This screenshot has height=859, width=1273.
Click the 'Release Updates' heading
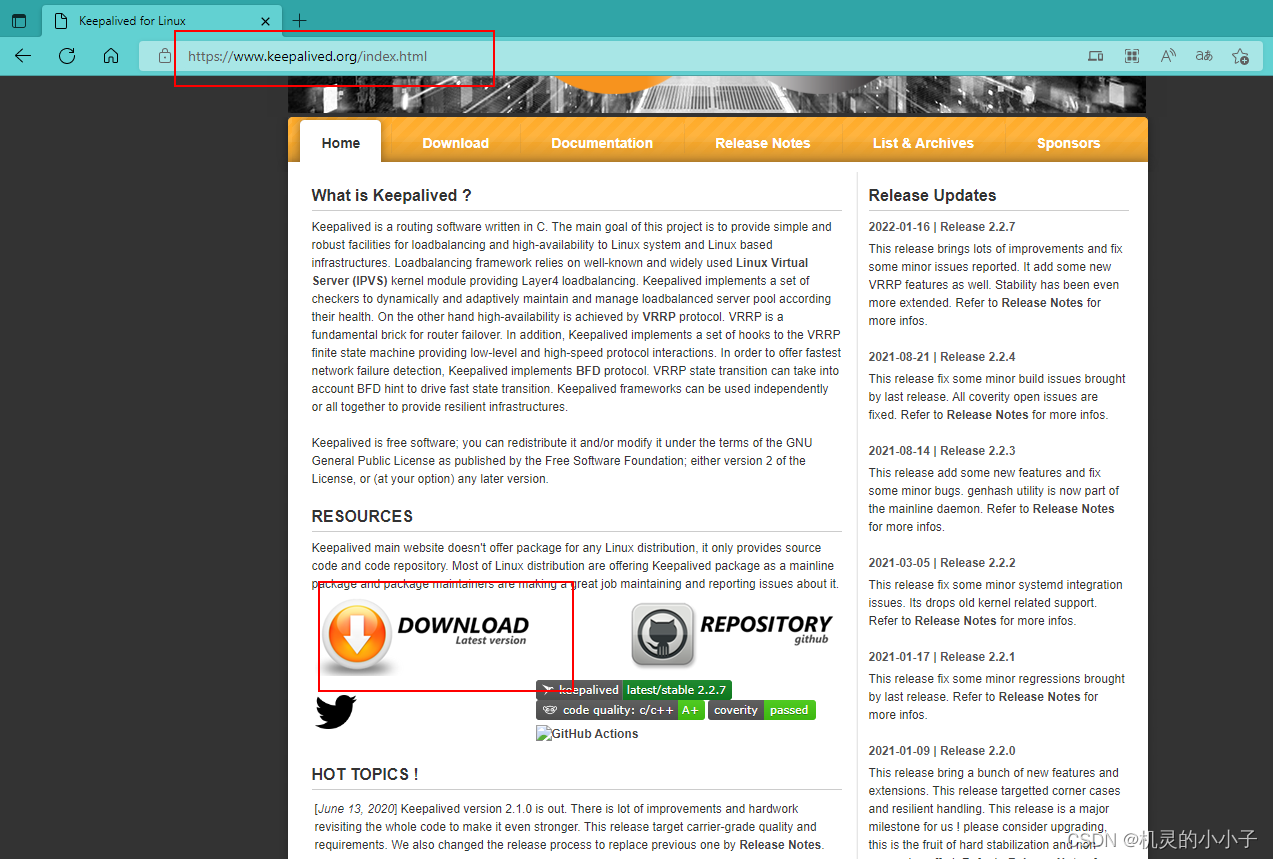pyautogui.click(x=932, y=195)
